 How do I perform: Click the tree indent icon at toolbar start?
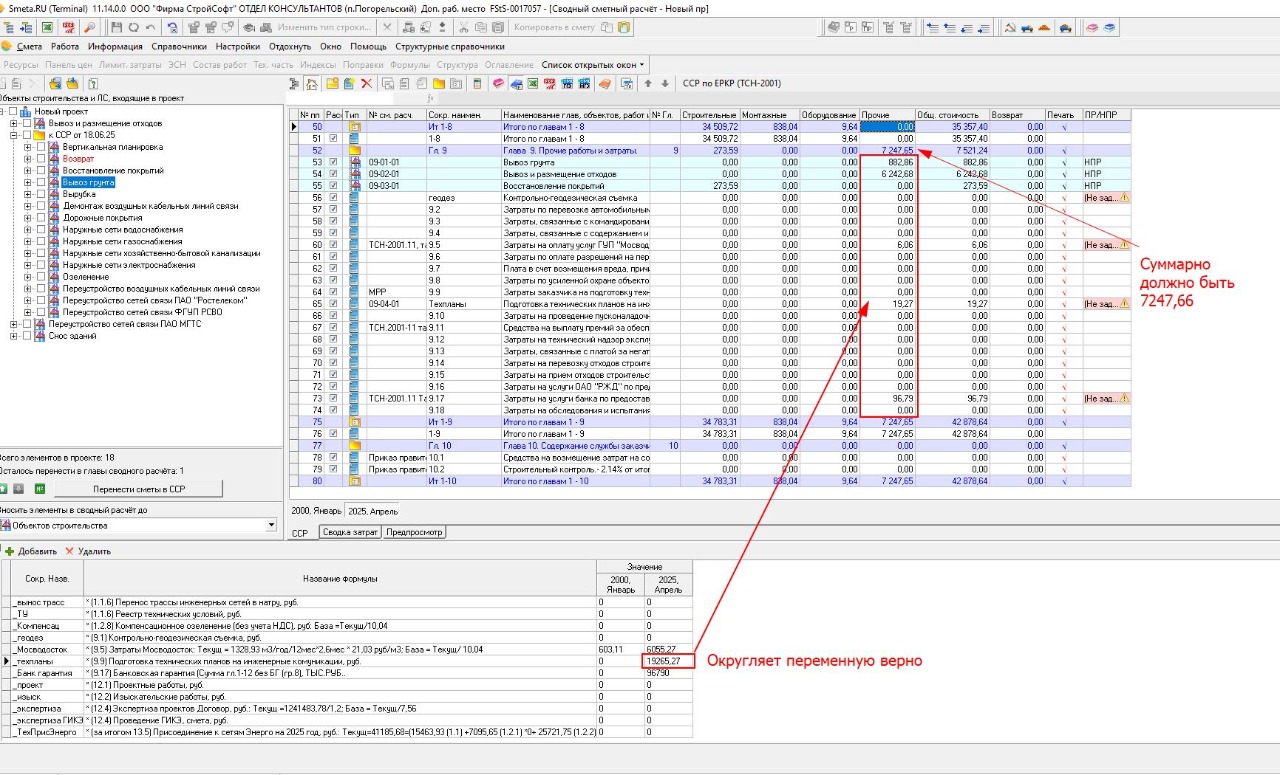click(x=8, y=27)
